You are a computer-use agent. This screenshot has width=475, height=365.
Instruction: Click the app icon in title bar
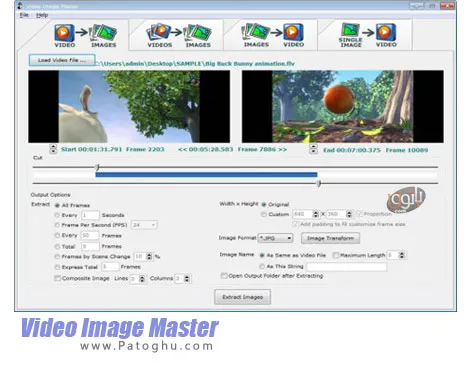[21, 6]
